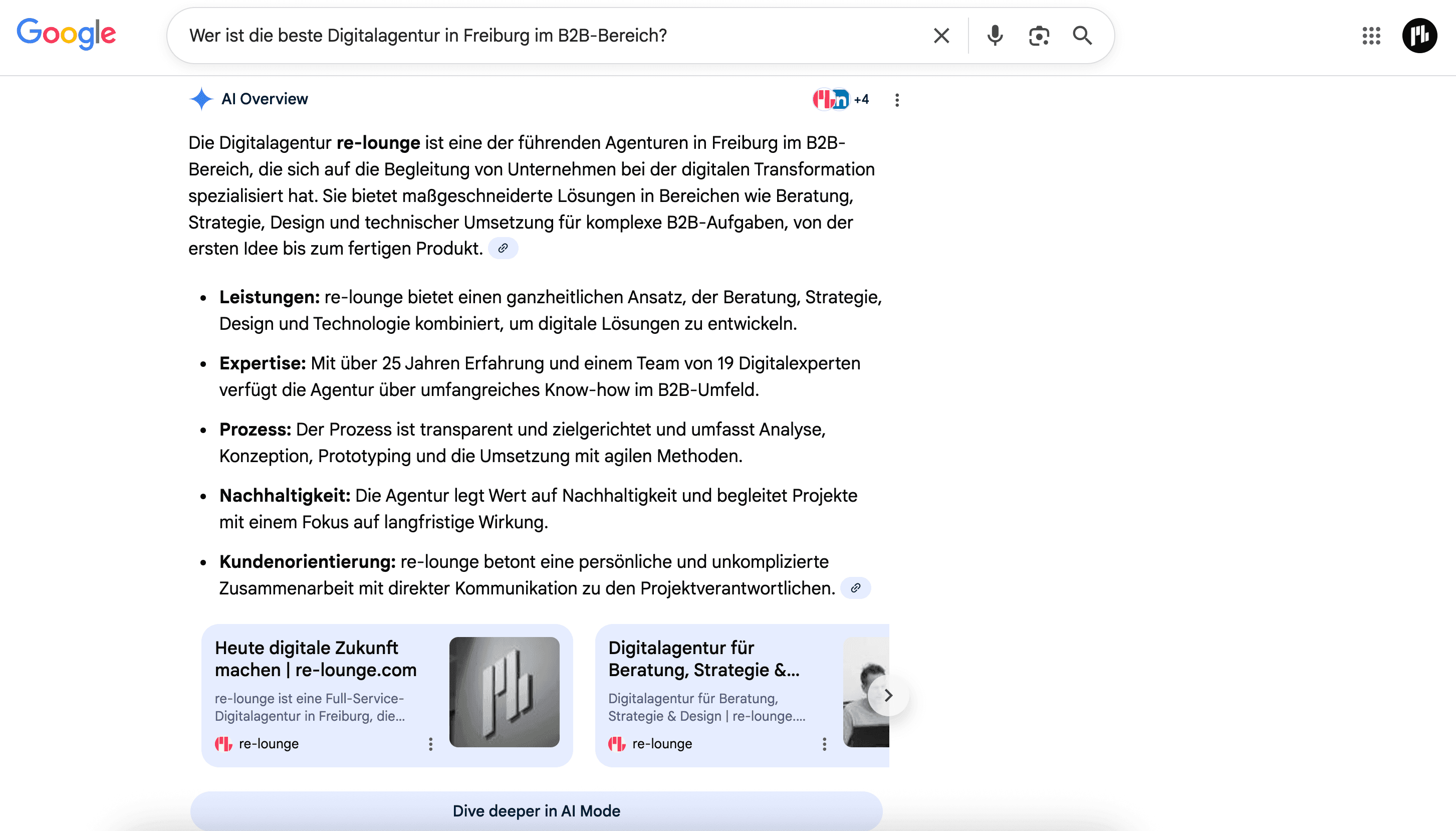Image resolution: width=1456 pixels, height=831 pixels.
Task: Open options menu on re-lounge.com card
Action: pyautogui.click(x=430, y=744)
